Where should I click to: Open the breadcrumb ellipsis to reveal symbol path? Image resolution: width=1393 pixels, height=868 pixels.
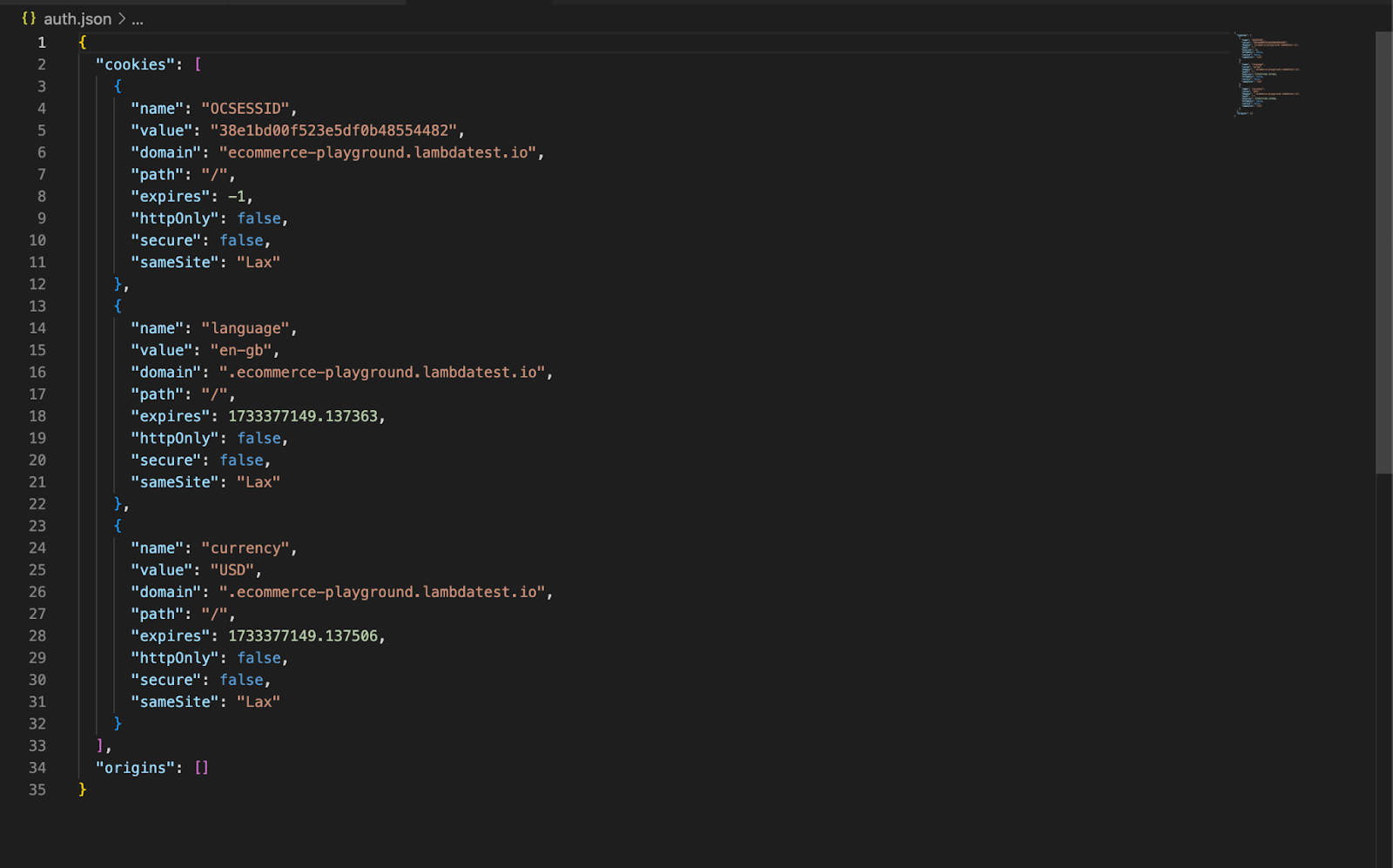pyautogui.click(x=138, y=18)
